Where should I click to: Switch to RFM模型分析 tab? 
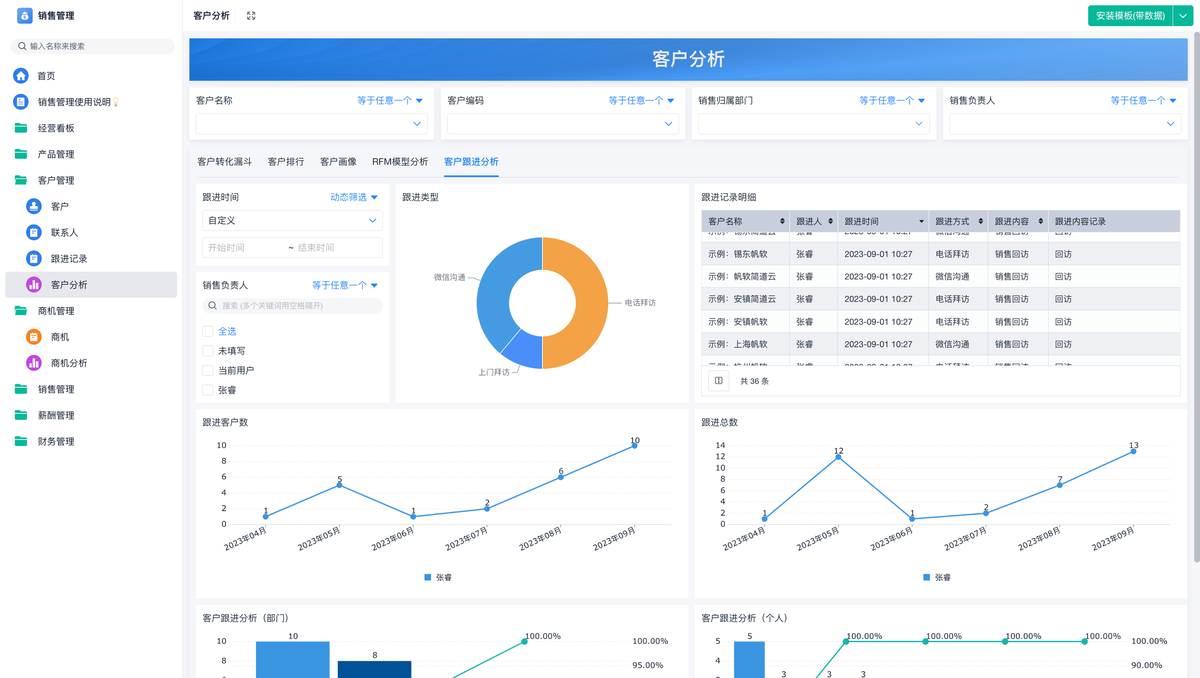pyautogui.click(x=400, y=162)
